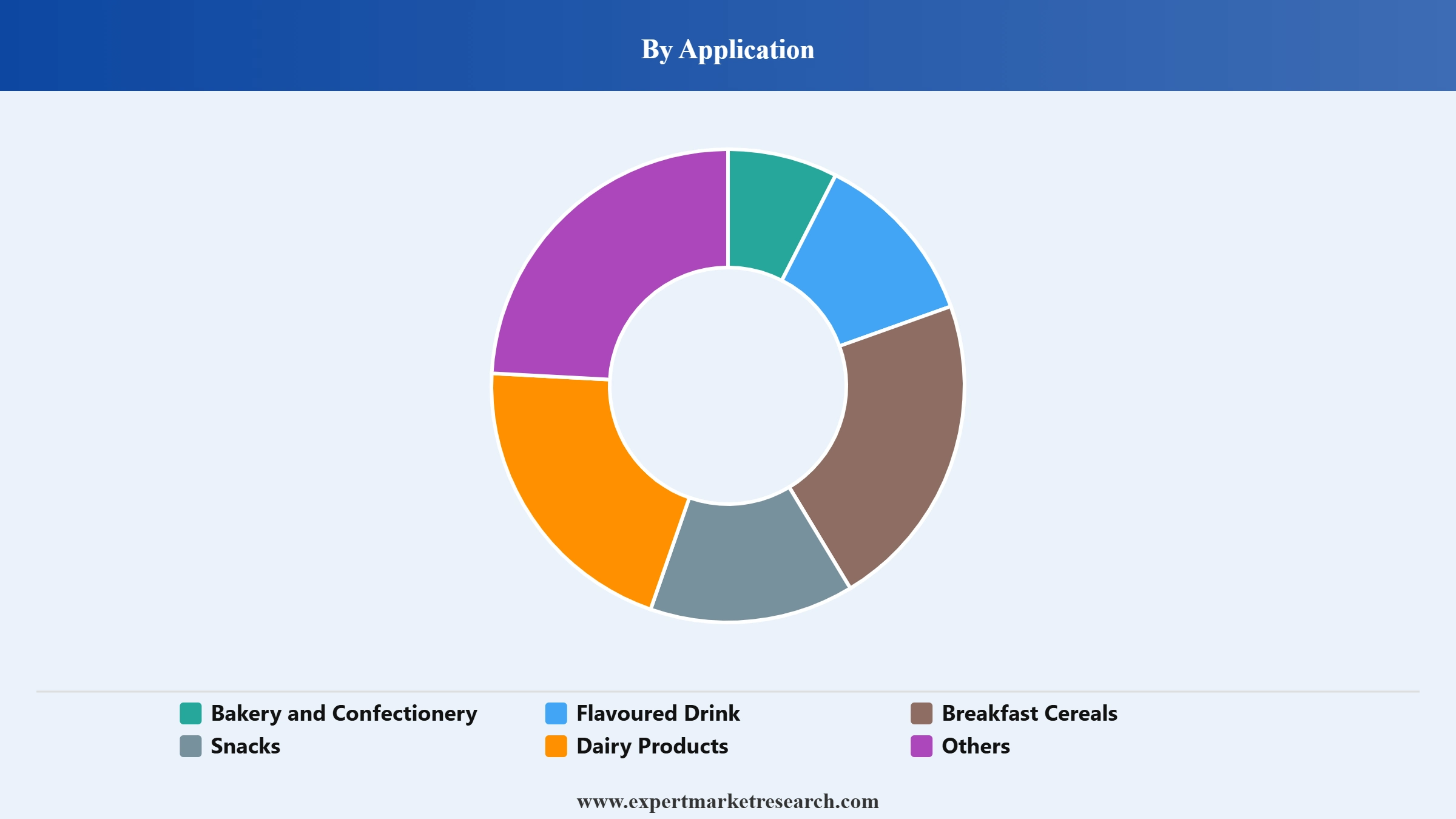The height and width of the screenshot is (819, 1456).
Task: Toggle the Bakery and Confectionery legend label
Action: [344, 714]
